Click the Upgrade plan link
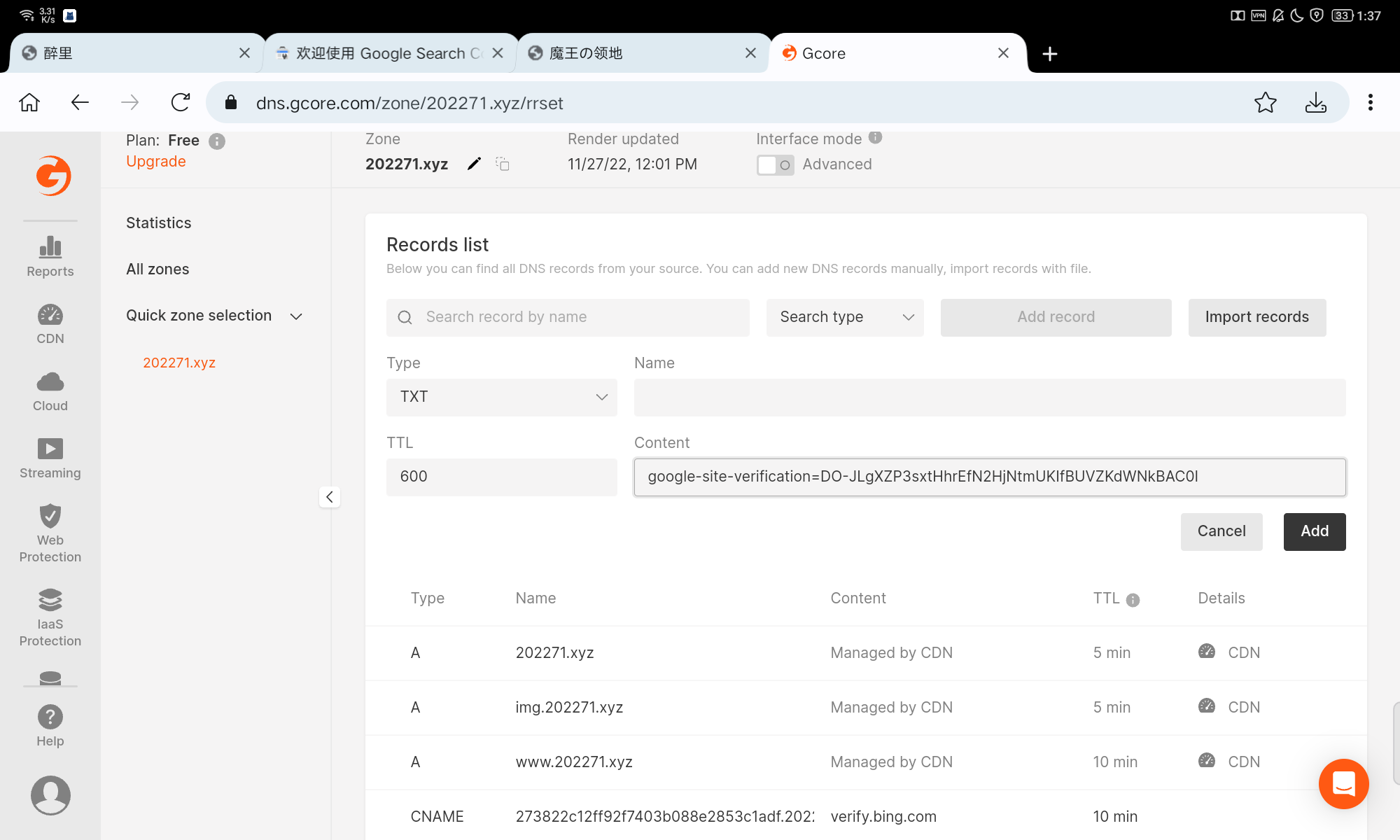Screen dimensions: 1400x840 point(155,161)
